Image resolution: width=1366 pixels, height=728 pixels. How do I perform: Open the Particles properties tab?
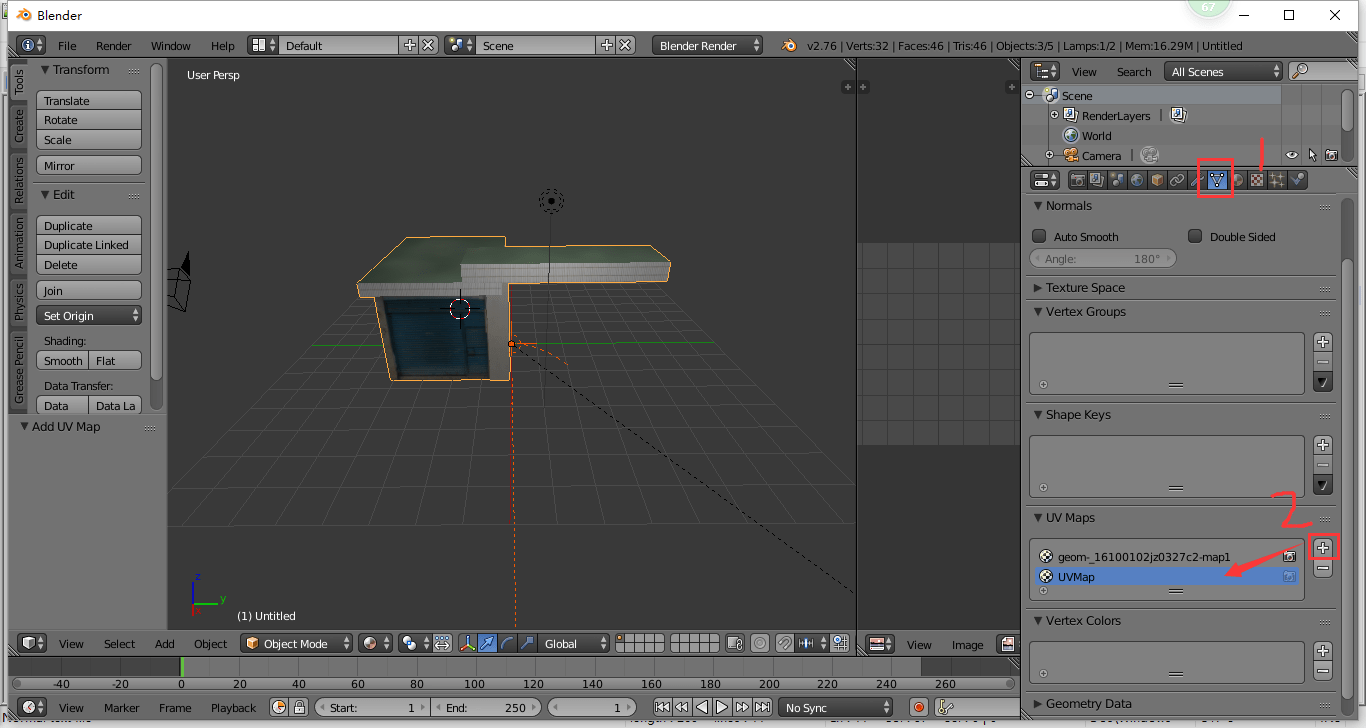click(1276, 179)
